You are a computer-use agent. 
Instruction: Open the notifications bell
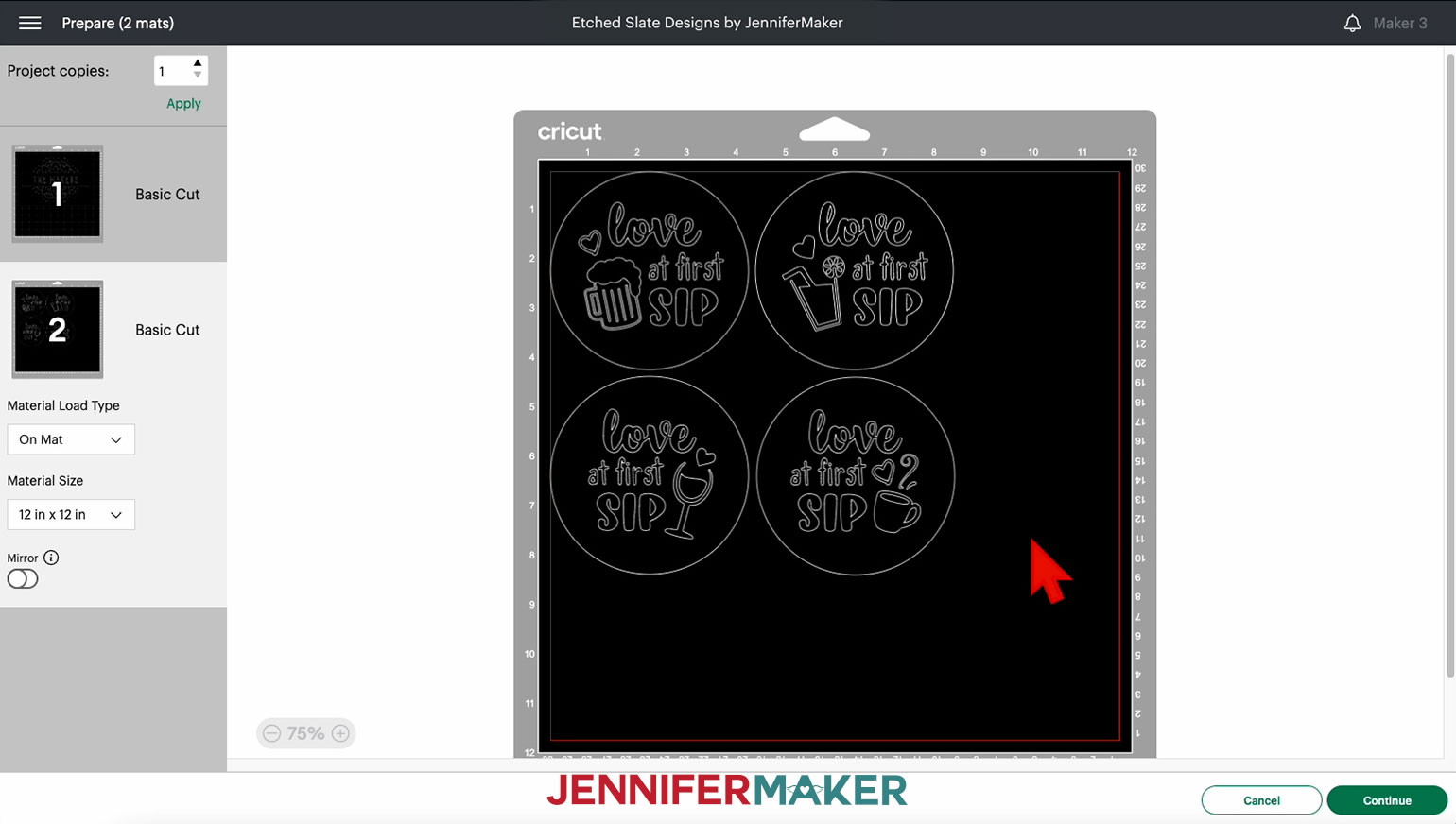tap(1352, 23)
